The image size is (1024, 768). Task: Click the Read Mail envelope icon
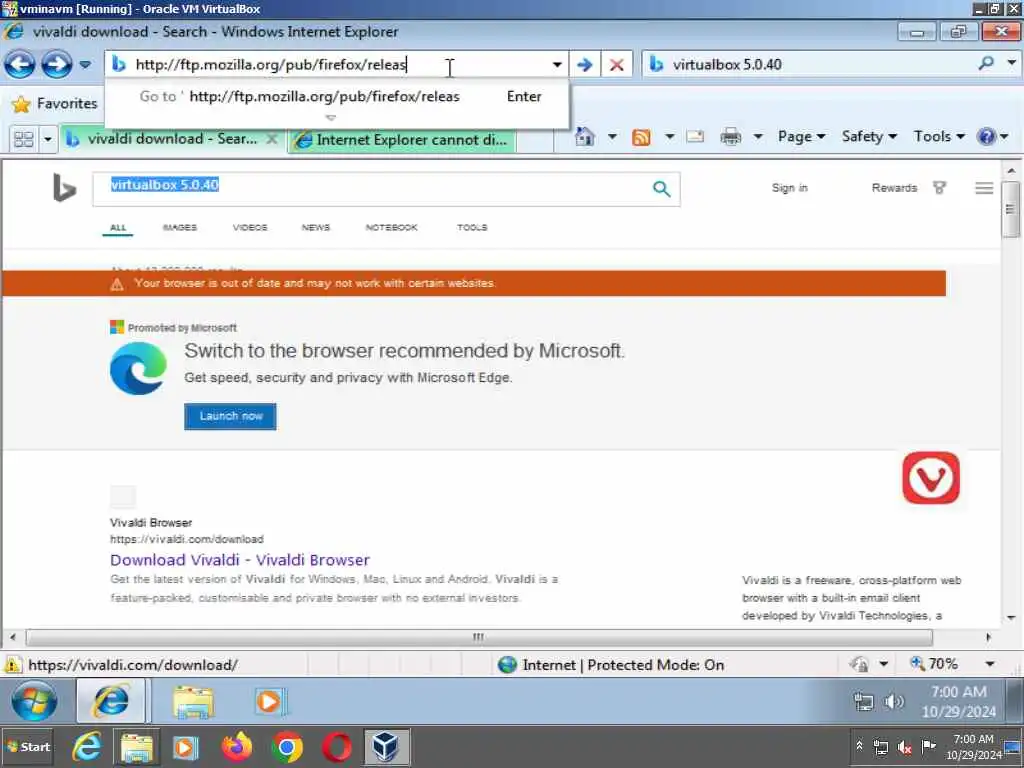[695, 136]
